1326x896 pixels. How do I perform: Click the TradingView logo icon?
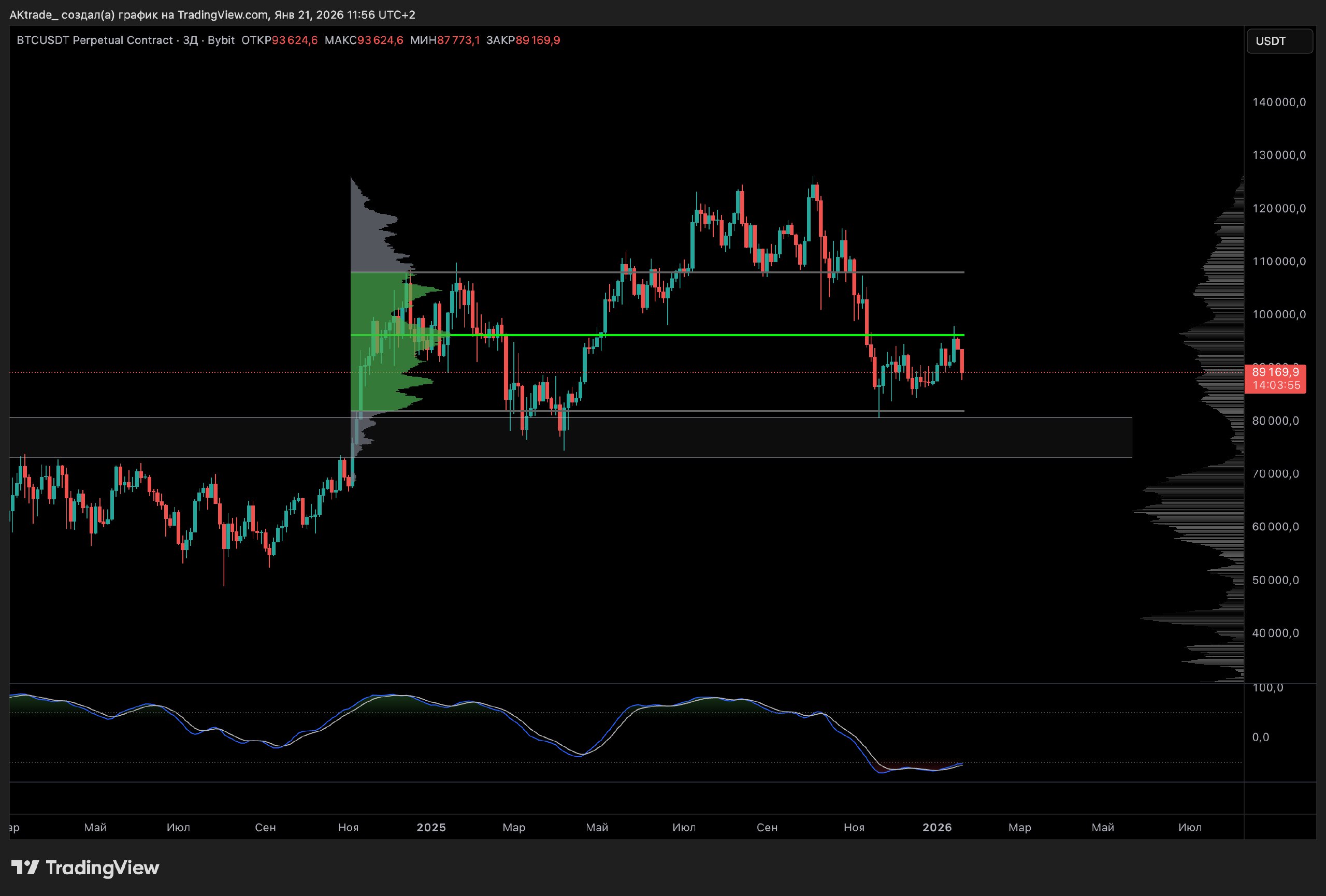25,868
